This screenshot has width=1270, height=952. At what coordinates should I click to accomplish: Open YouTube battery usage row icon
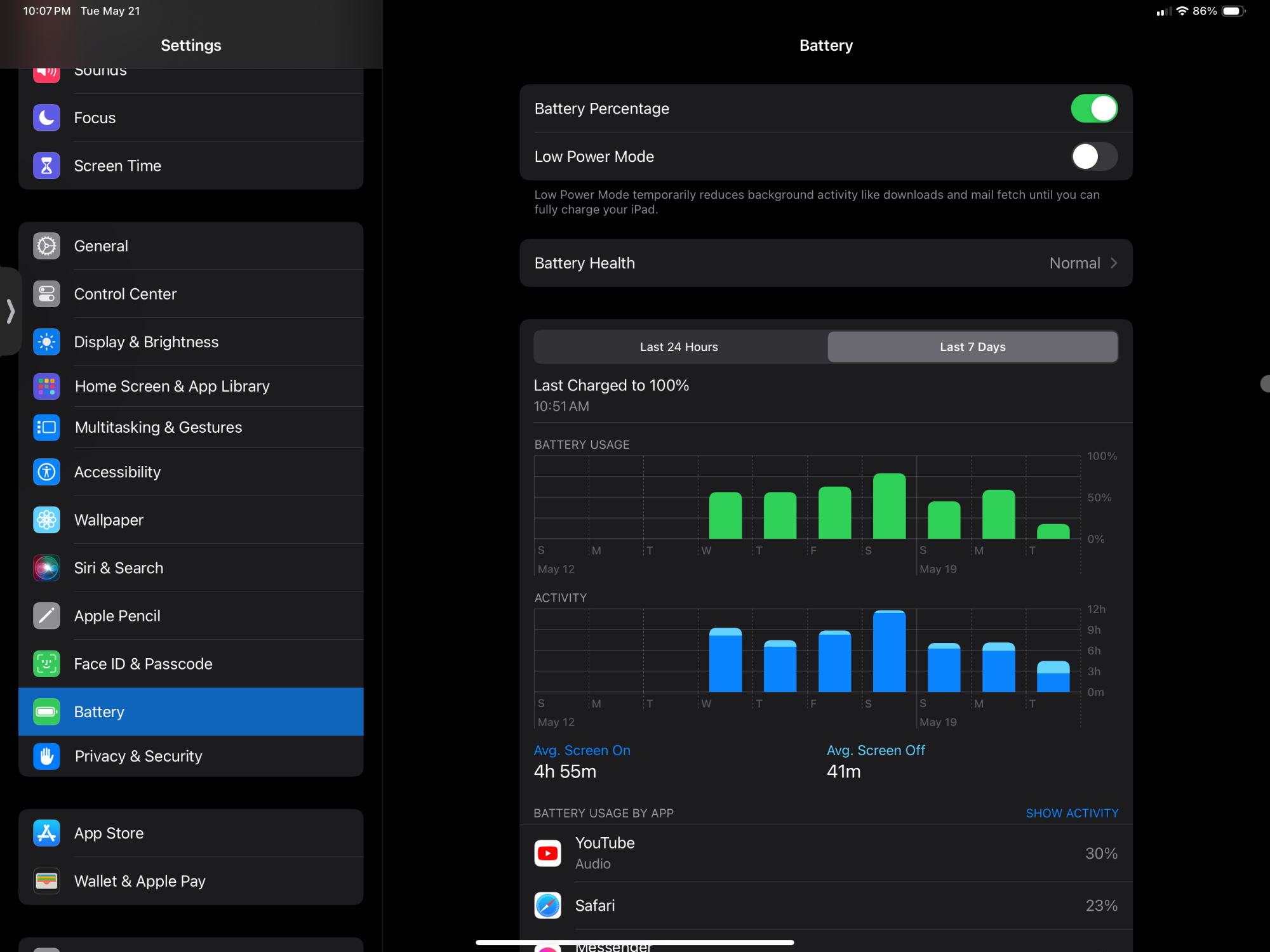(x=547, y=853)
